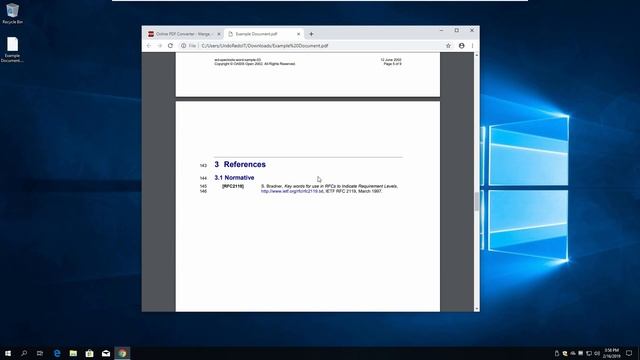Viewport: 640px width, 360px height.
Task: Click the '3.1 Normative' subheading
Action: point(234,178)
